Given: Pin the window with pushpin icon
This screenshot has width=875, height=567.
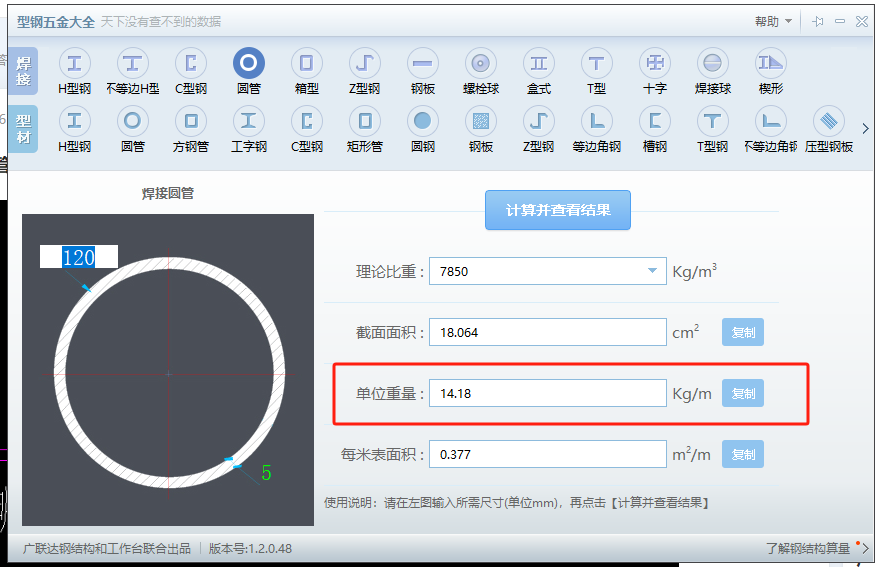Looking at the screenshot, I should [818, 21].
